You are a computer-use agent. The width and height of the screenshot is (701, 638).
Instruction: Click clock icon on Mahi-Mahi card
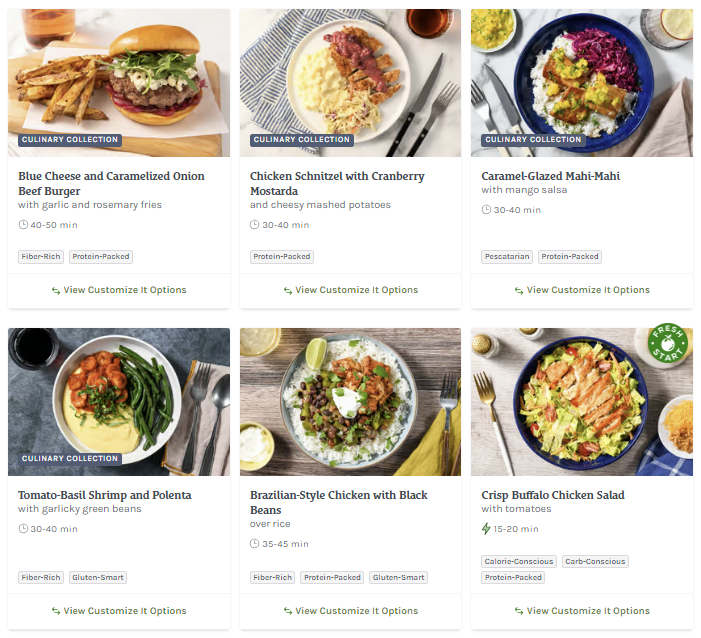click(x=486, y=210)
